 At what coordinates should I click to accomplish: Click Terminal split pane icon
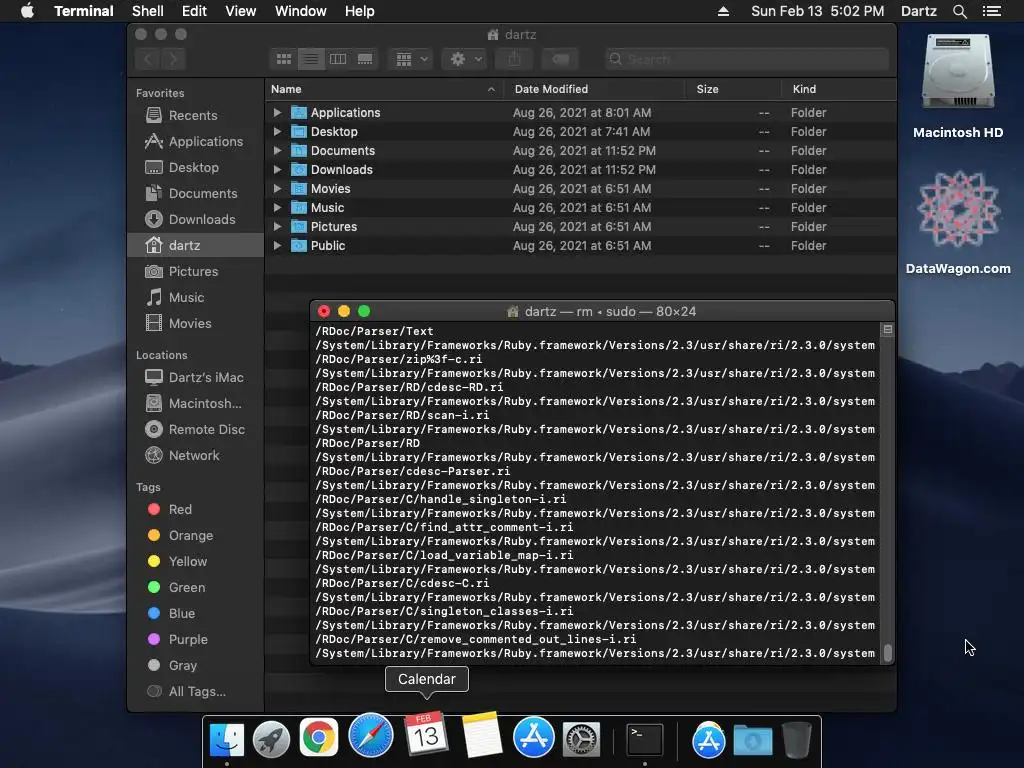[888, 330]
